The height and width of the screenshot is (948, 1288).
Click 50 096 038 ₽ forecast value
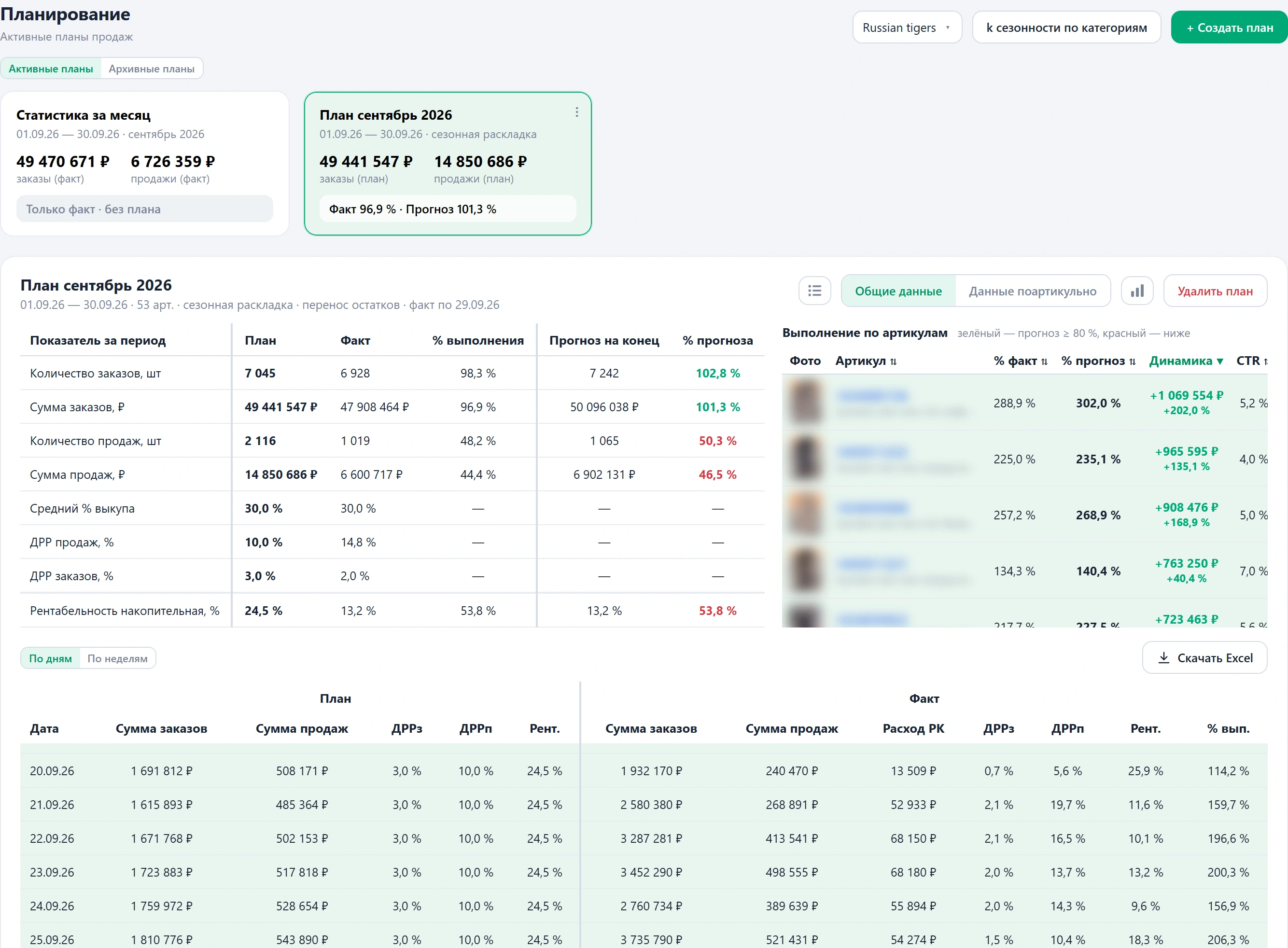click(604, 407)
